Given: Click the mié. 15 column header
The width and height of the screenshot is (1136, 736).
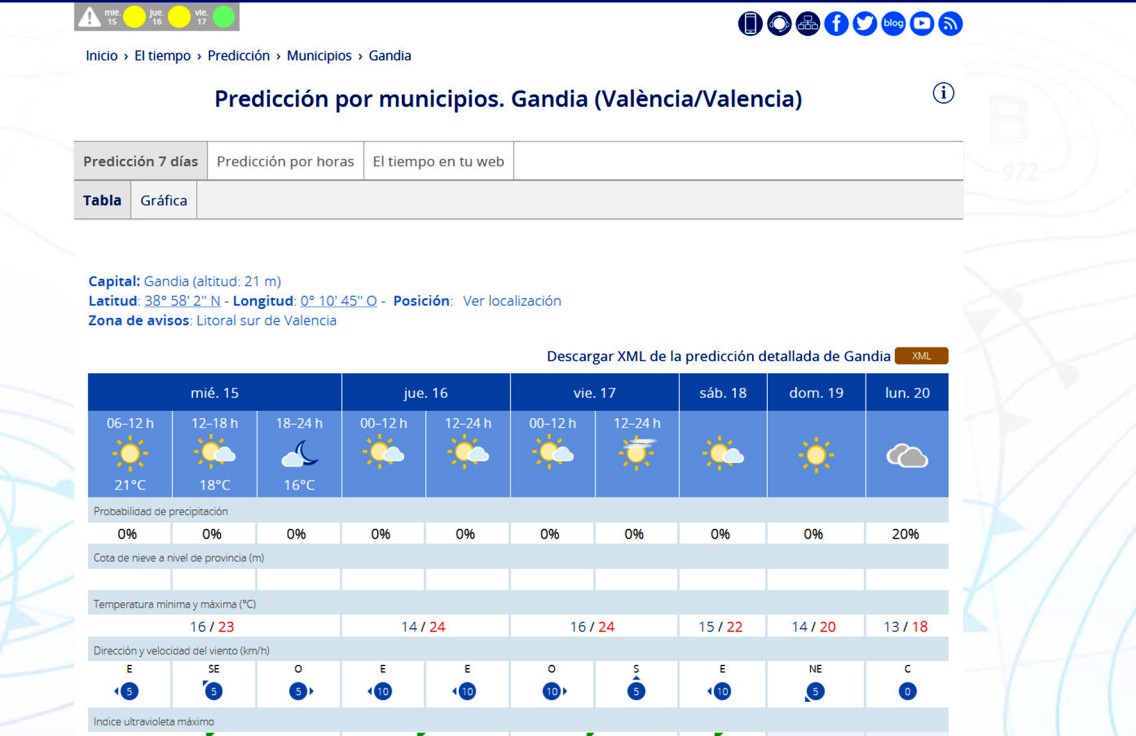Looking at the screenshot, I should (x=214, y=393).
